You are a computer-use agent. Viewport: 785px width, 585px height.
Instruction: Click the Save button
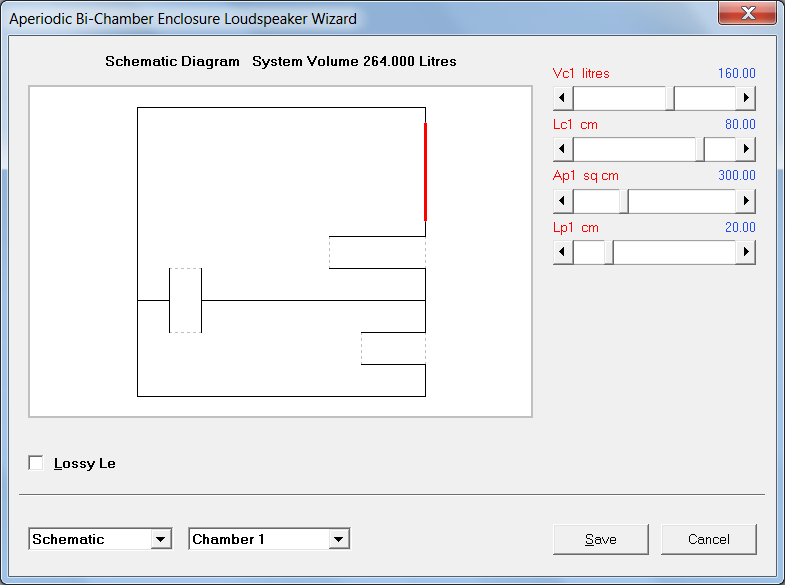click(601, 539)
